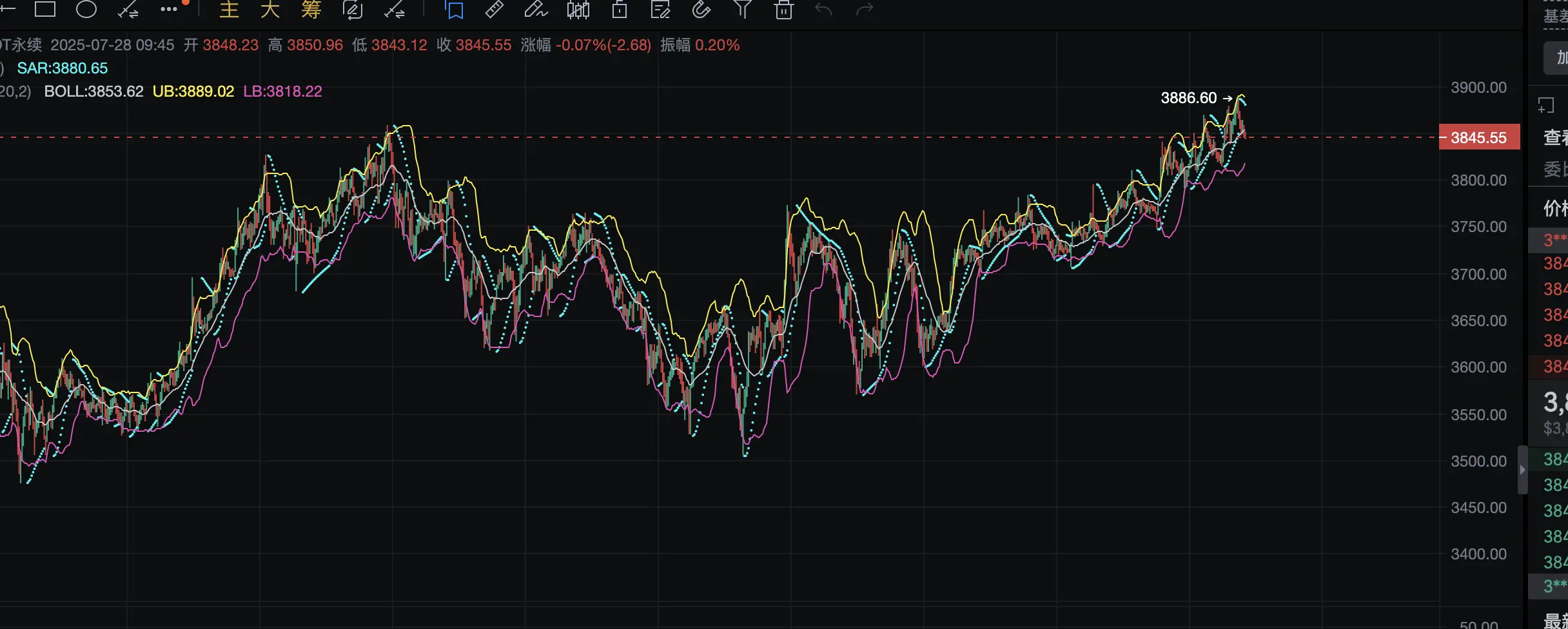Select the freehand pen drawing tool

point(536,10)
